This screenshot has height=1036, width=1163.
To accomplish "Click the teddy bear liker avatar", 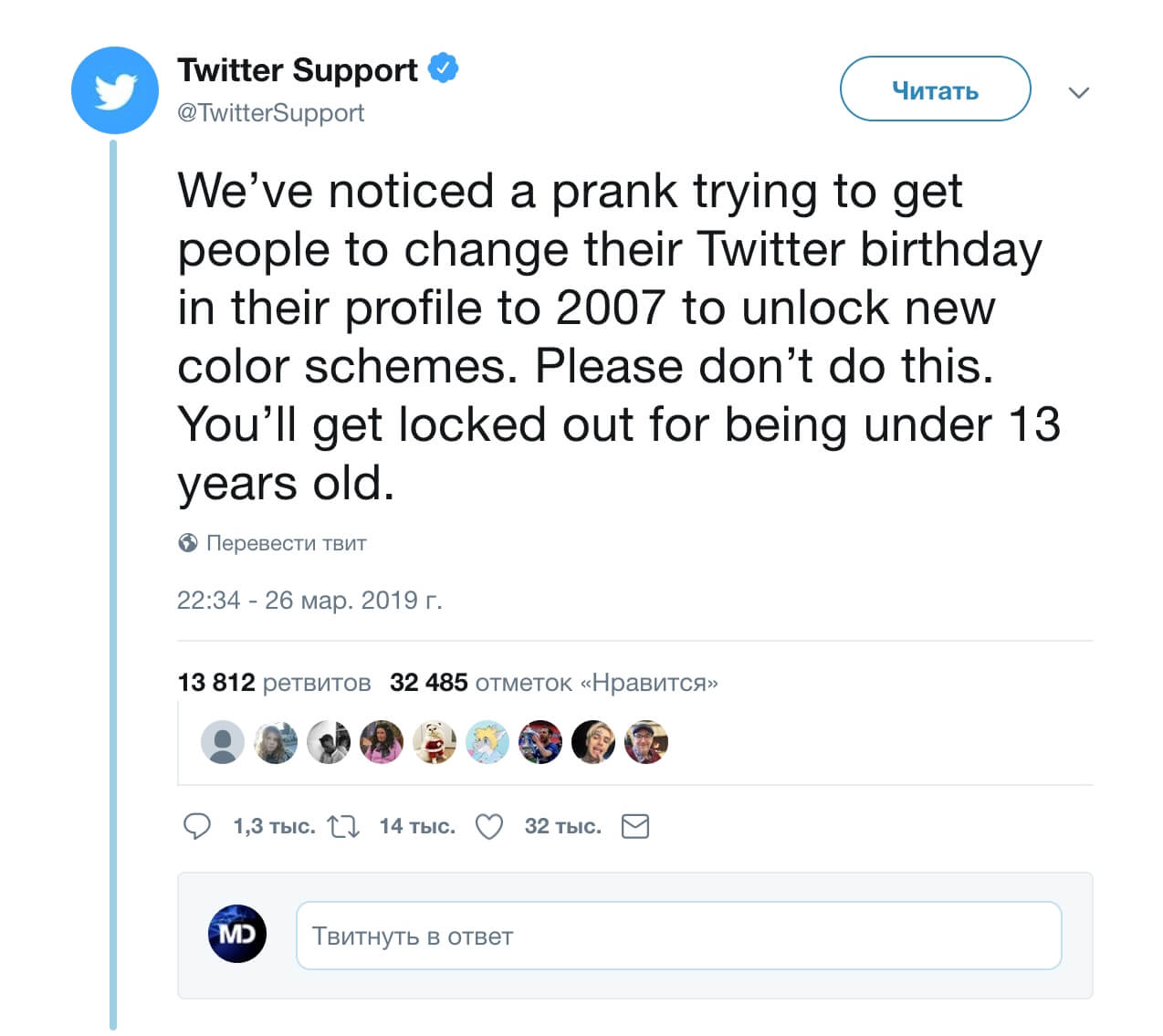I will click(435, 742).
